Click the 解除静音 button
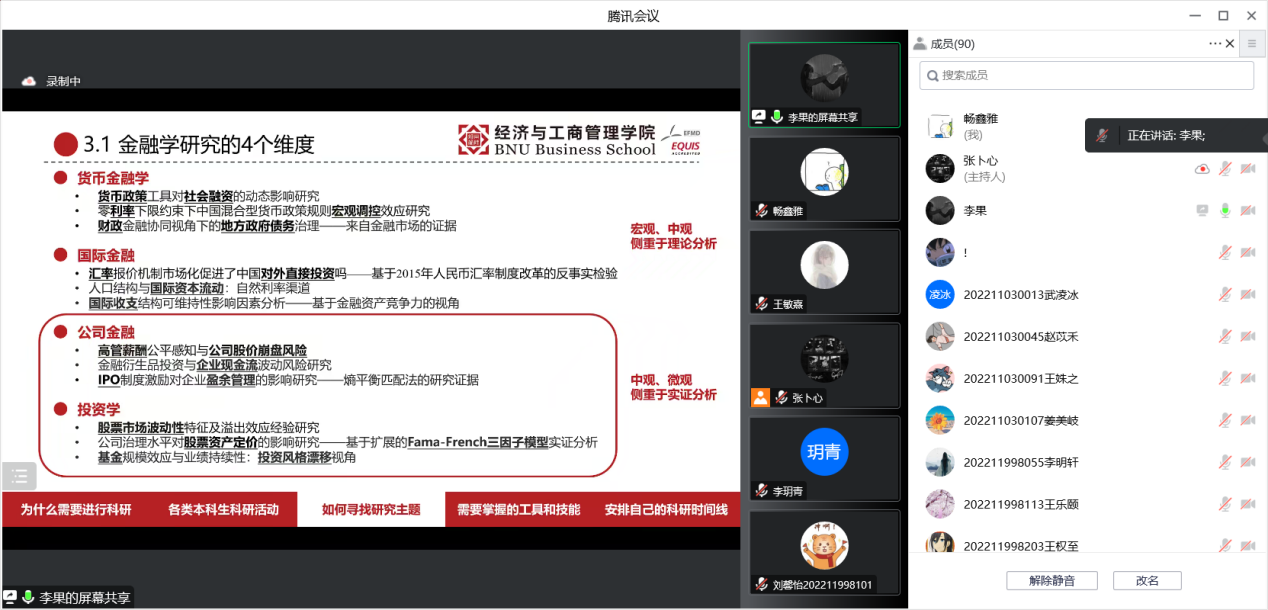The image size is (1268, 610). coord(1051,581)
